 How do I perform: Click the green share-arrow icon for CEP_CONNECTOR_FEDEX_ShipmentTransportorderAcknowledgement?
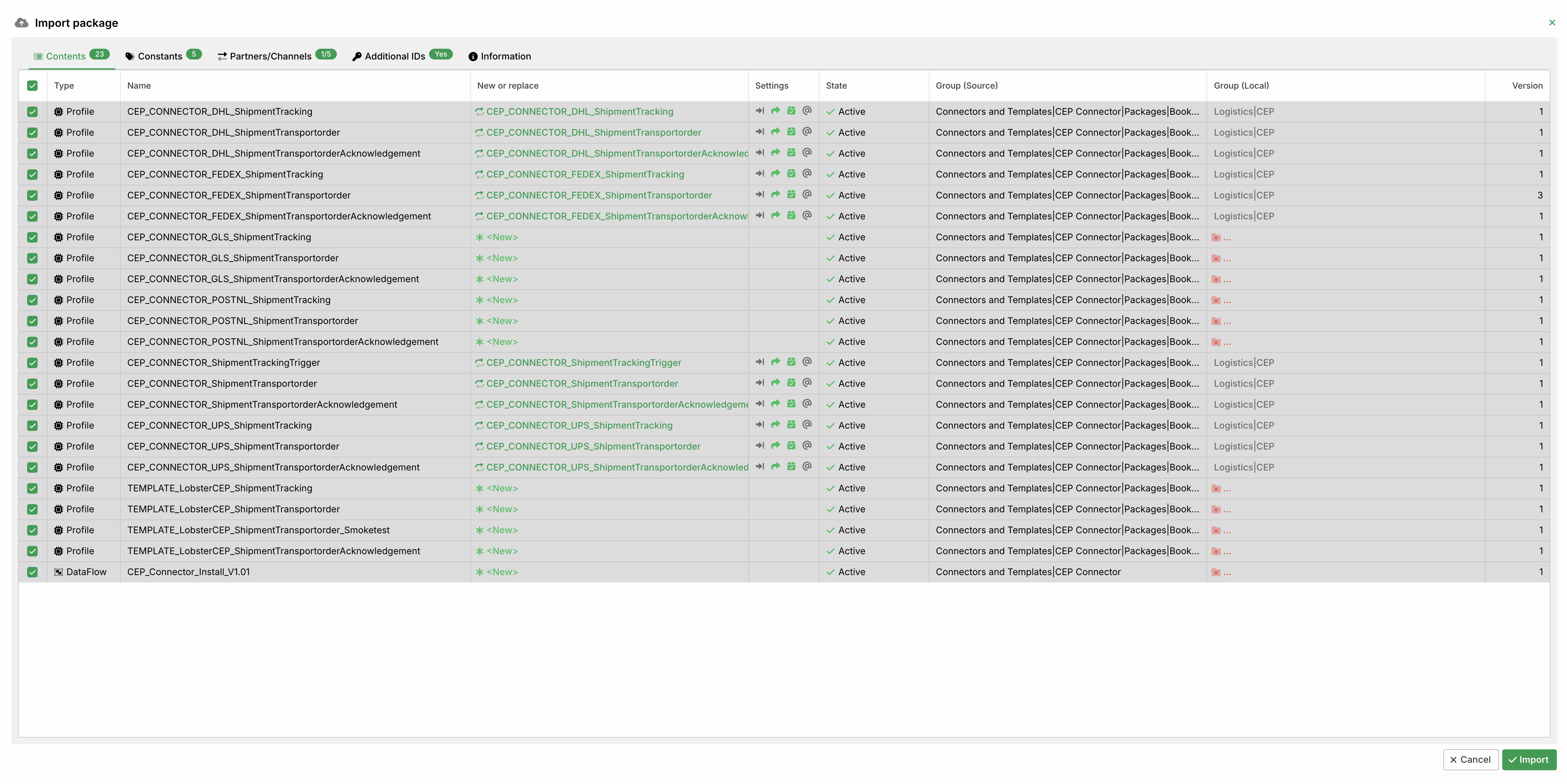click(776, 215)
